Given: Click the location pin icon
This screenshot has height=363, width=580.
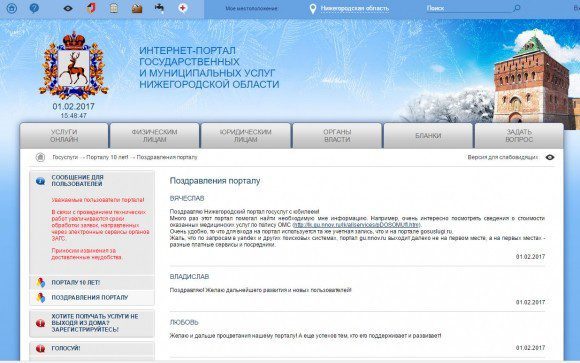Looking at the screenshot, I should click(313, 9).
